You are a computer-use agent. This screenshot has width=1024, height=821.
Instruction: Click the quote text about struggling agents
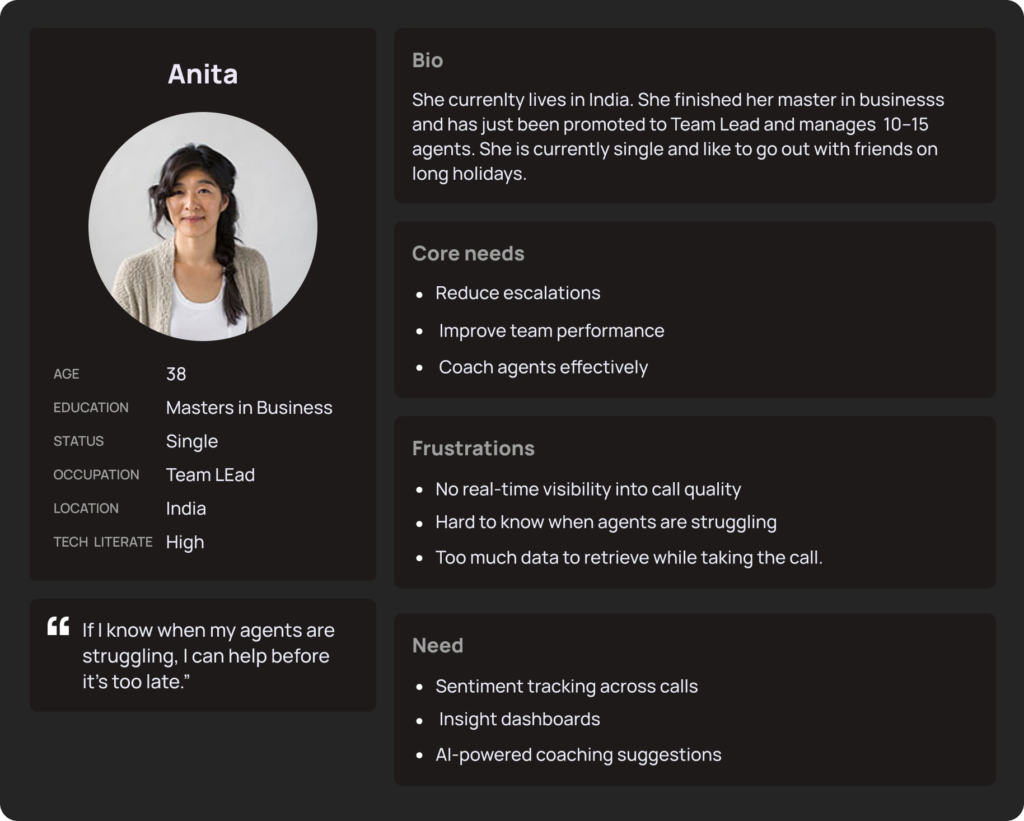[x=208, y=655]
